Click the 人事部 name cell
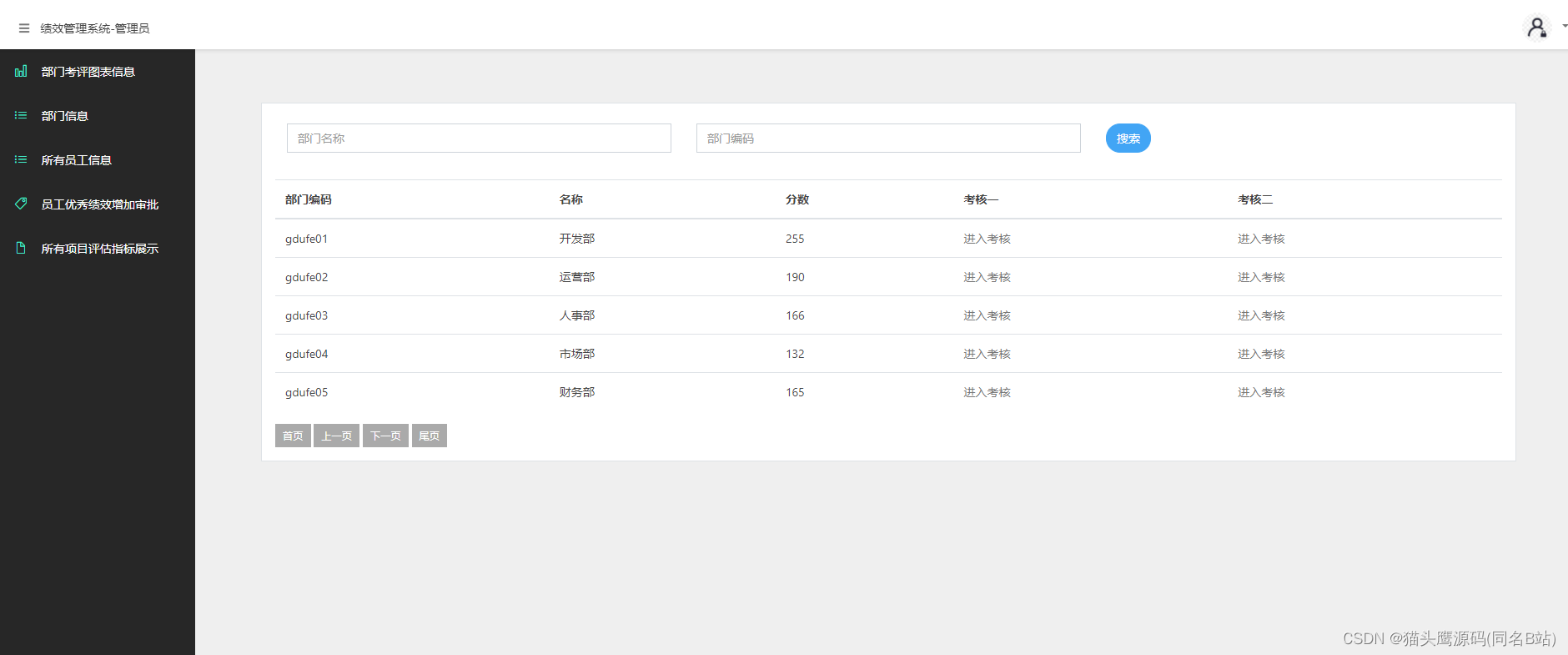 click(577, 315)
